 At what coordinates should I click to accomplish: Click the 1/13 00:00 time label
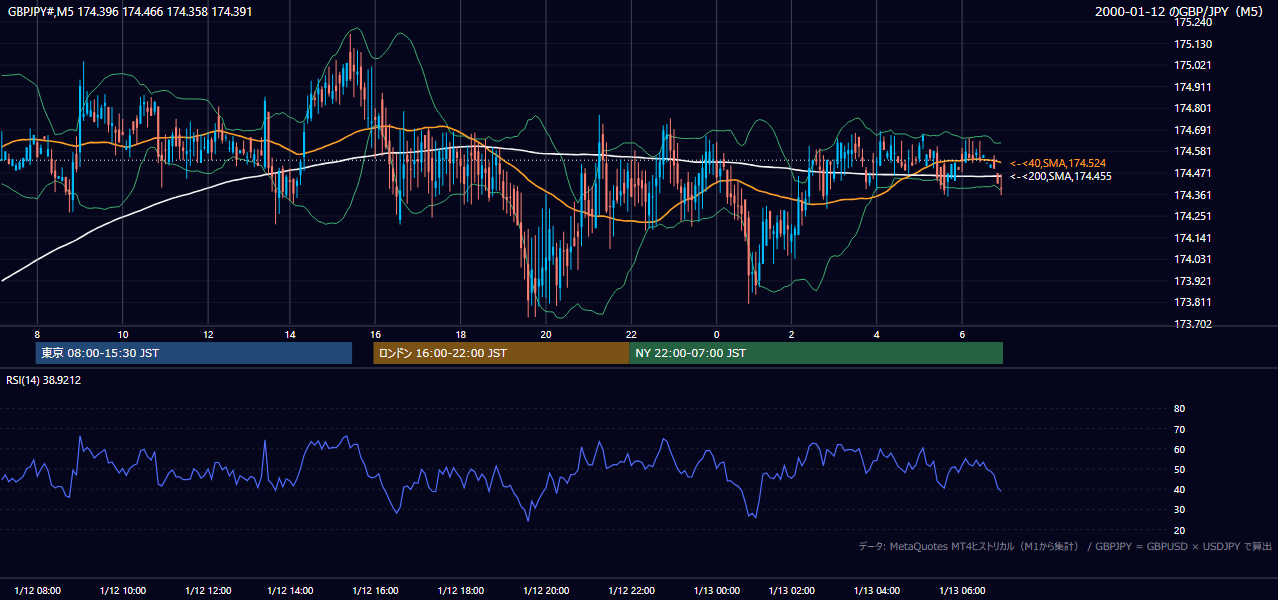tap(716, 590)
